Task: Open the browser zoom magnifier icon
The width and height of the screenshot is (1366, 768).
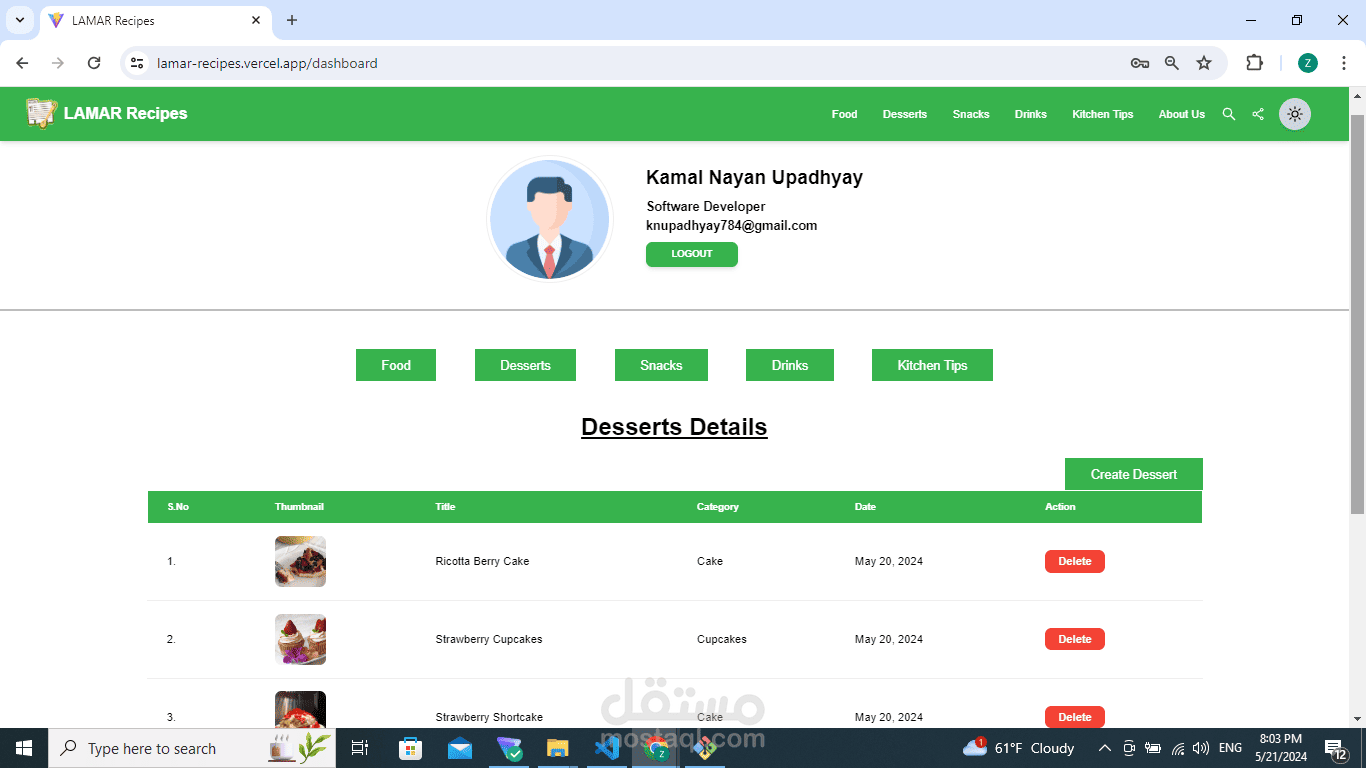Action: [x=1172, y=63]
